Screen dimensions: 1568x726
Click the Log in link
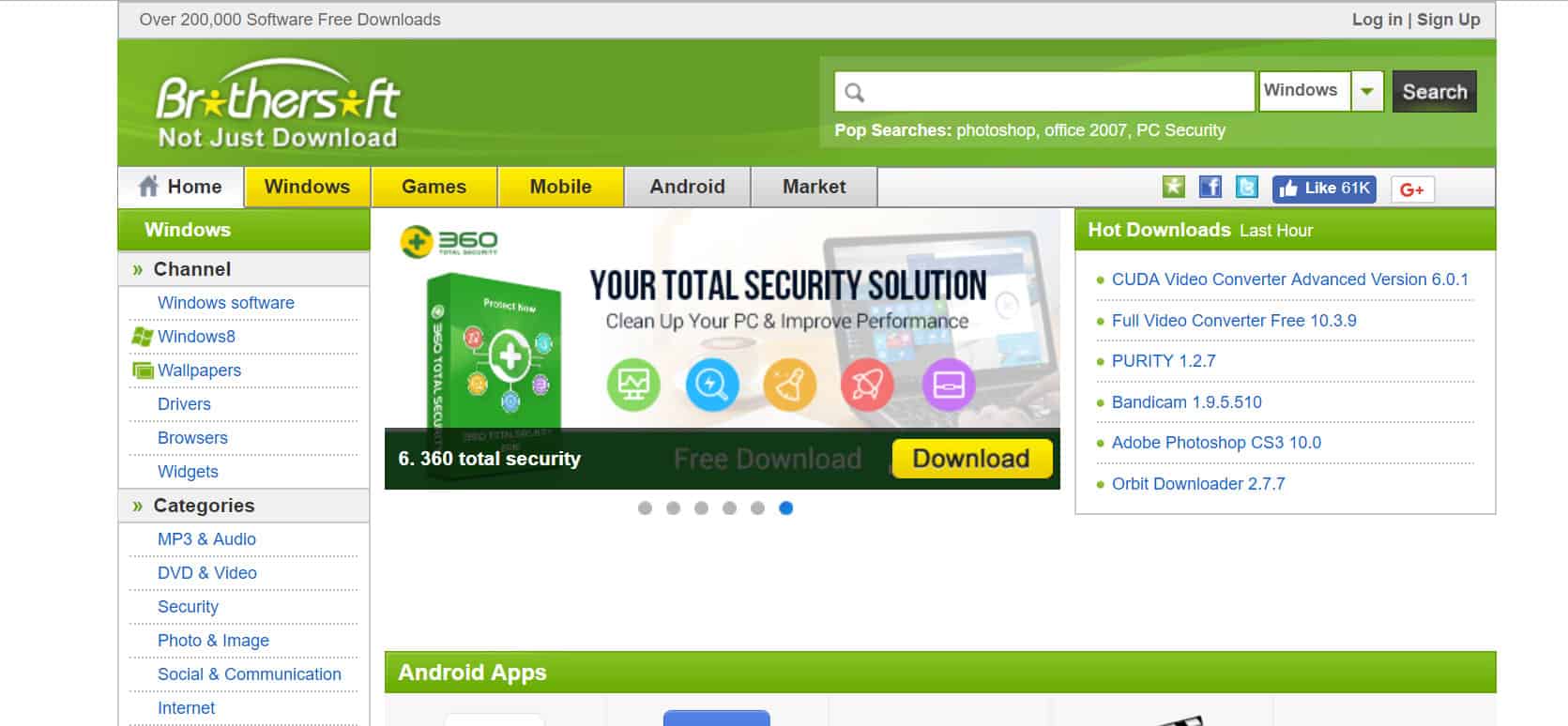1377,20
